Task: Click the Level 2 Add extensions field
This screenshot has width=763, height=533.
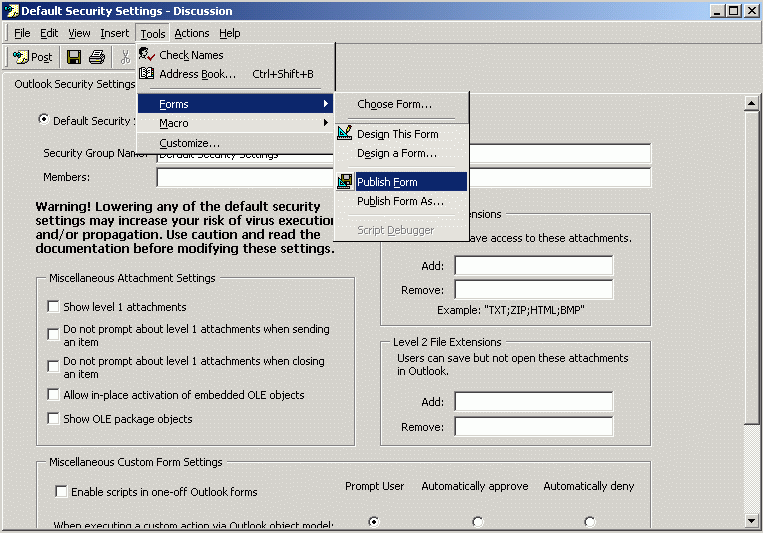Action: 534,402
